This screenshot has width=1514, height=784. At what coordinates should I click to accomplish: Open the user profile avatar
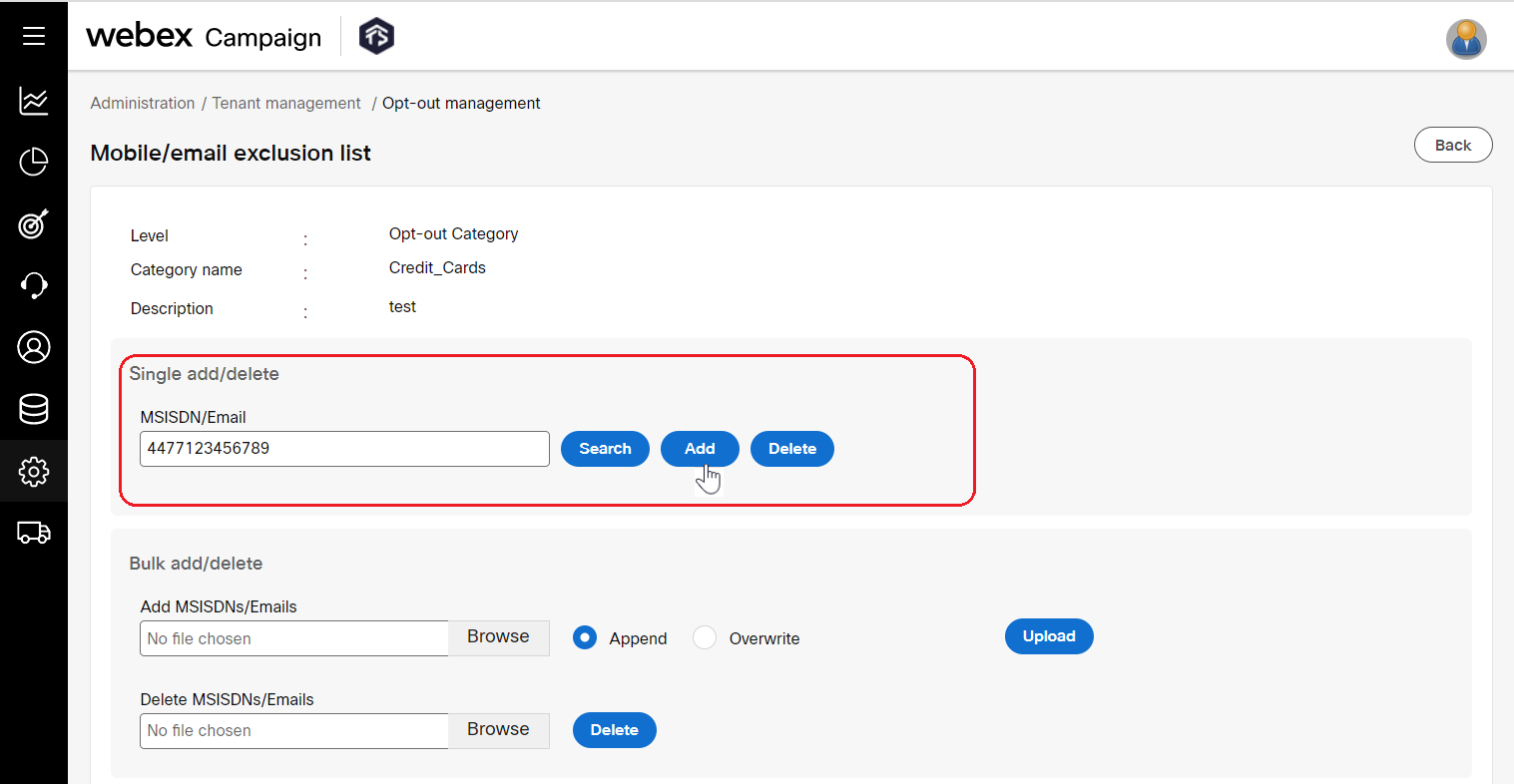[x=1465, y=39]
